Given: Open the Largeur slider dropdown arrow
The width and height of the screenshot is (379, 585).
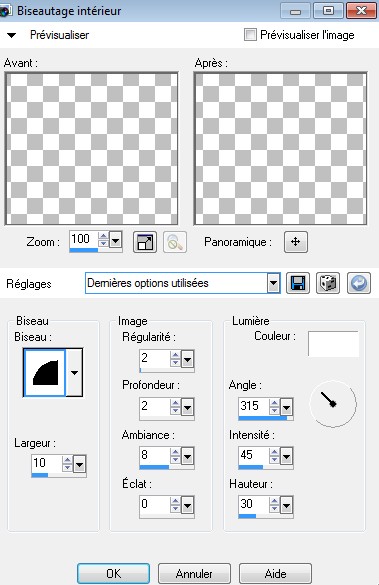Looking at the screenshot, I should pyautogui.click(x=80, y=464).
